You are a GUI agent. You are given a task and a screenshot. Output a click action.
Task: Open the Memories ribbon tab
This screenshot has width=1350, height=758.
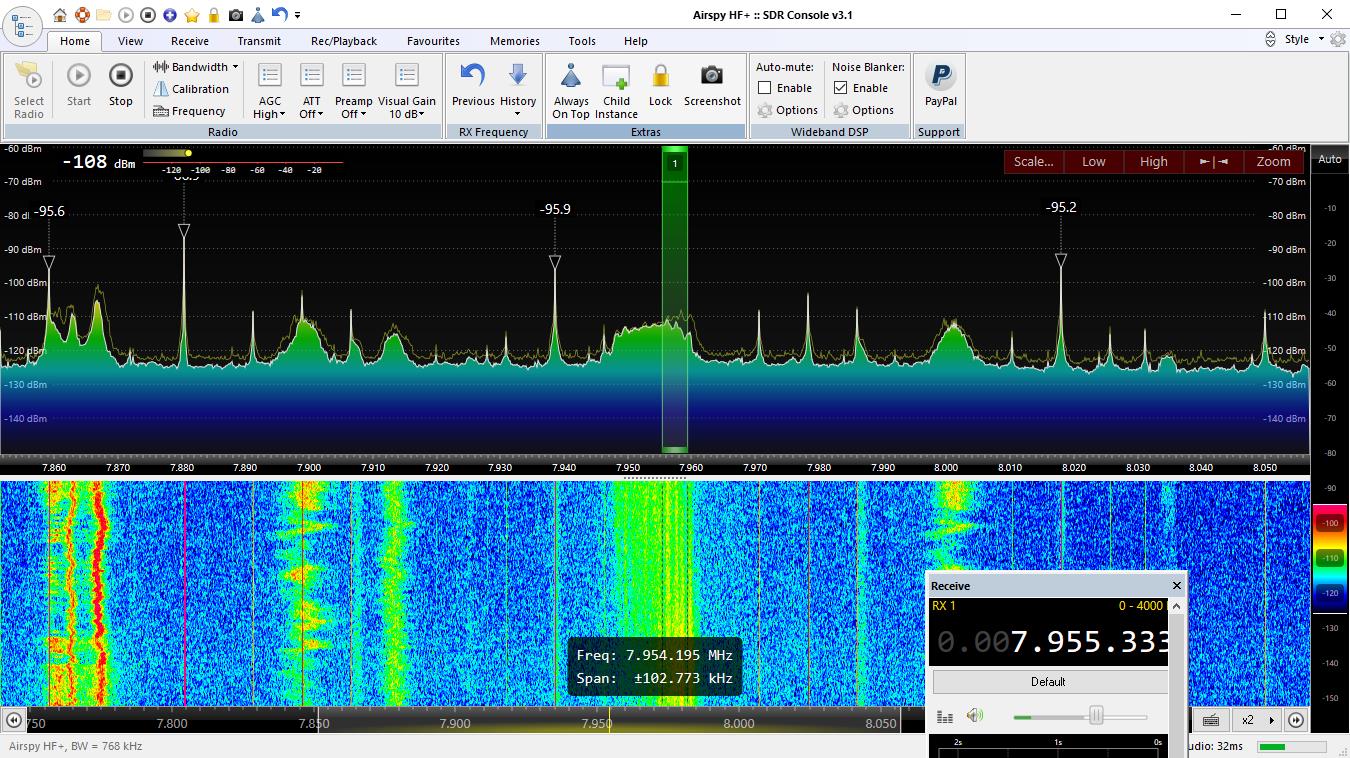pos(515,41)
